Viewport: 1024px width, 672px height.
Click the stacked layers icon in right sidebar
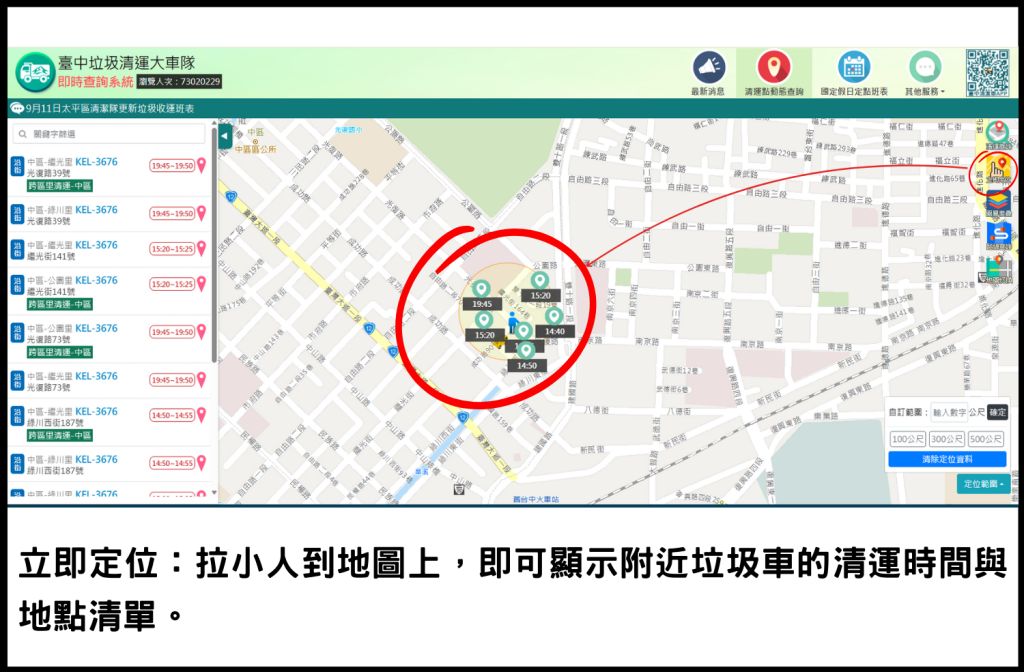997,204
